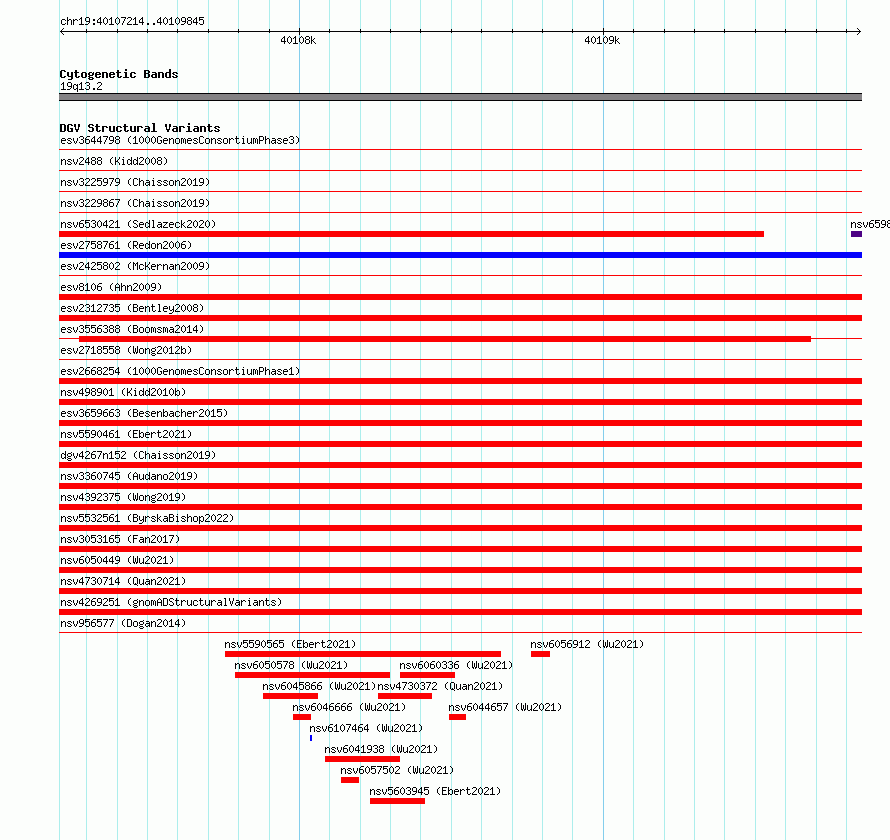Open variant nsv956577 (Dogan2014)
Screen dimensions: 890x840
click(123, 623)
